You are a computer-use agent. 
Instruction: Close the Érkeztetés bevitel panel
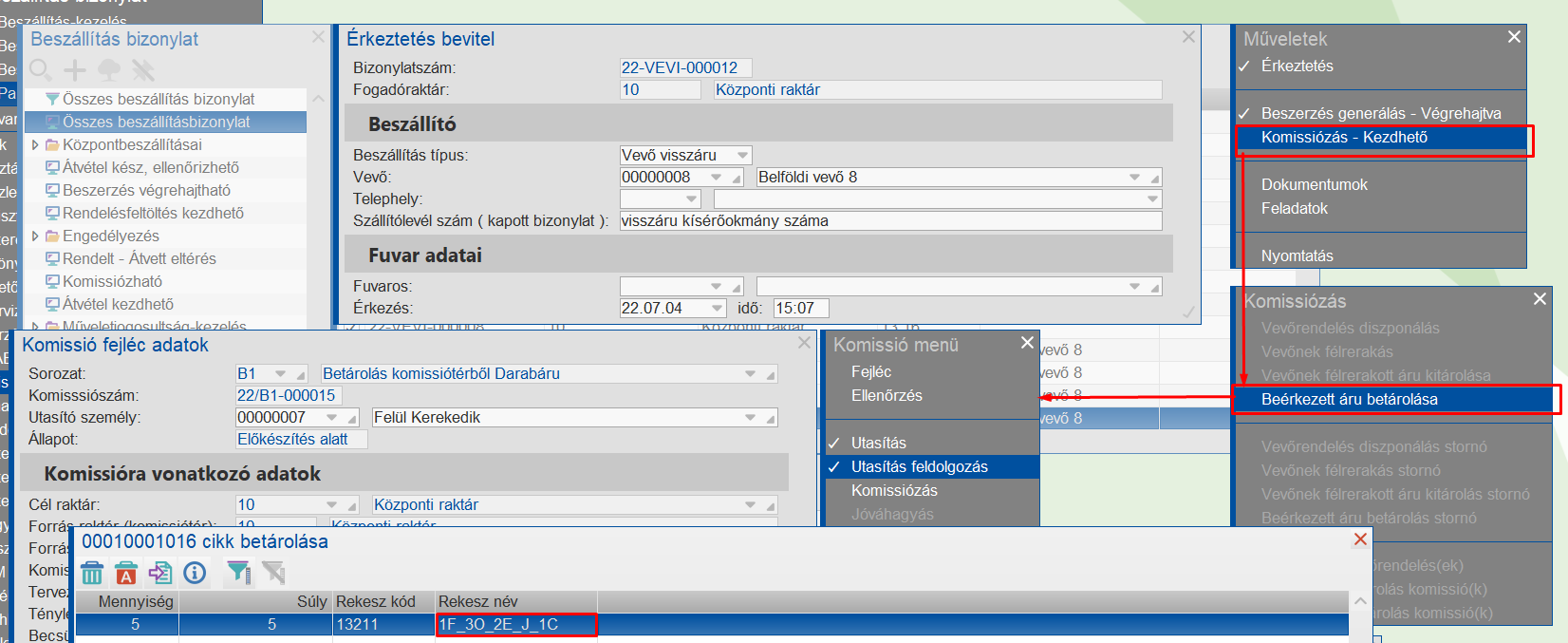[1188, 36]
